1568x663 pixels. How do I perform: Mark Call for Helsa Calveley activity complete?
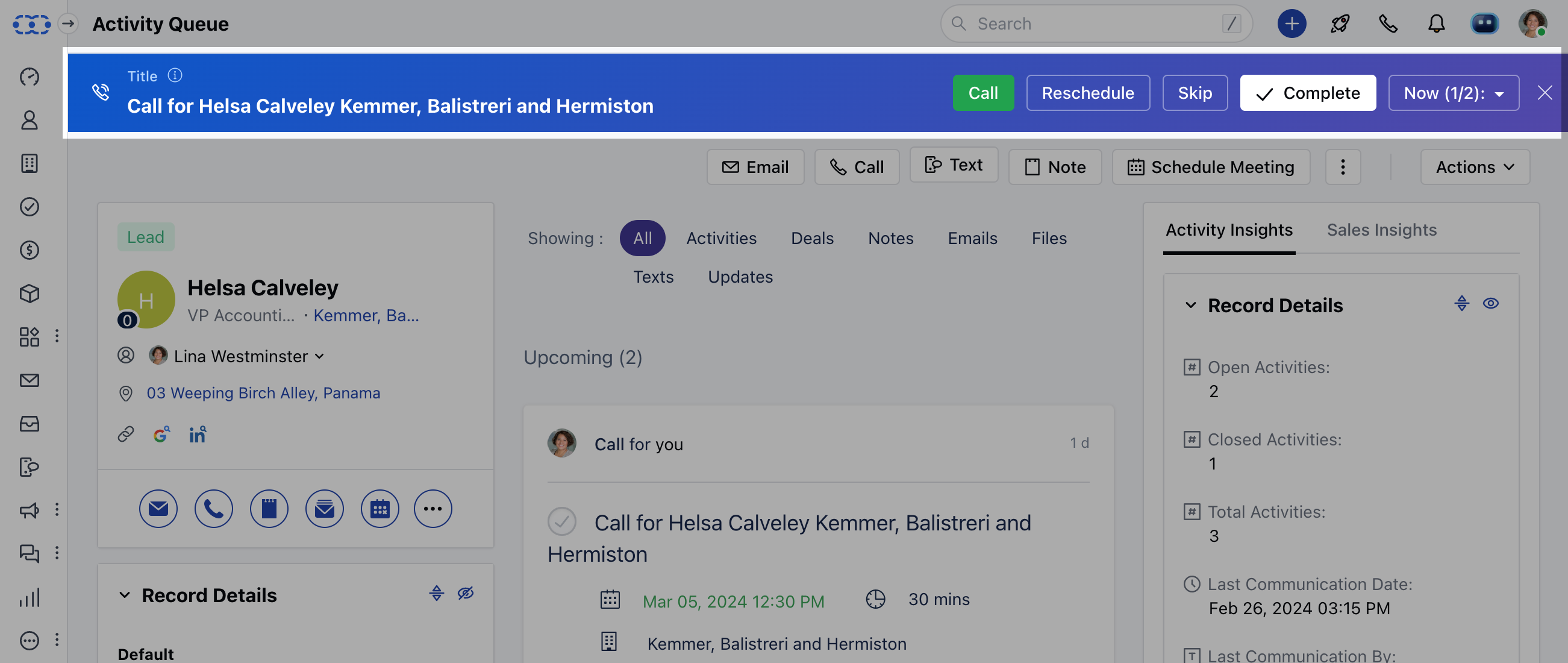pyautogui.click(x=561, y=521)
